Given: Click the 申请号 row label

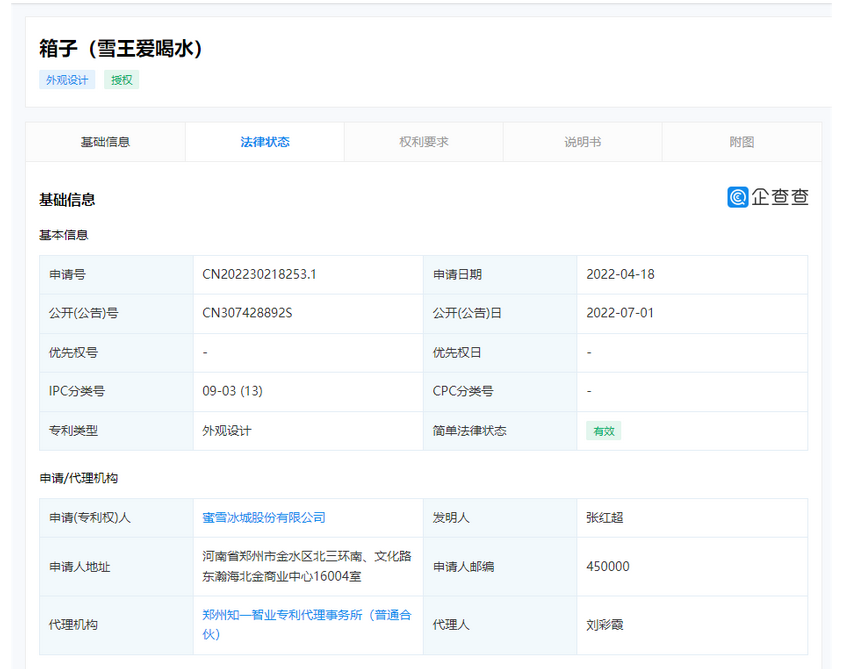Looking at the screenshot, I should (67, 274).
